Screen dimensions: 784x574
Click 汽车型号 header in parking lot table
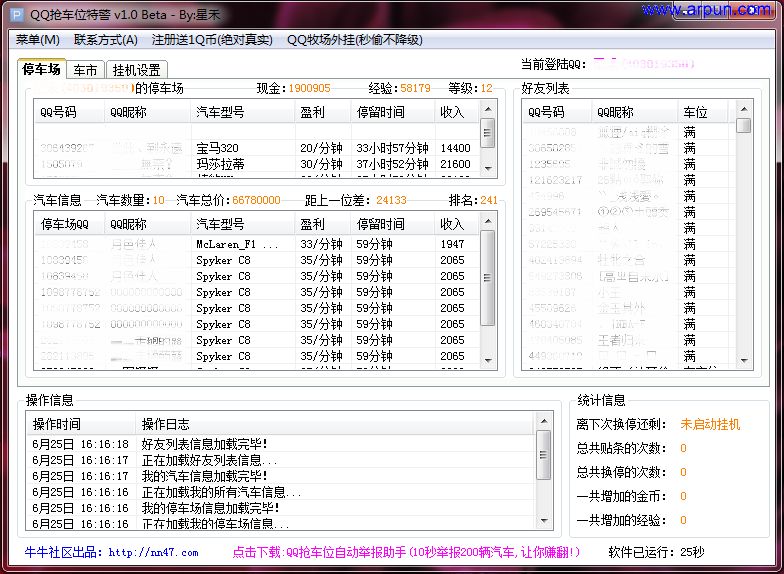pos(242,112)
